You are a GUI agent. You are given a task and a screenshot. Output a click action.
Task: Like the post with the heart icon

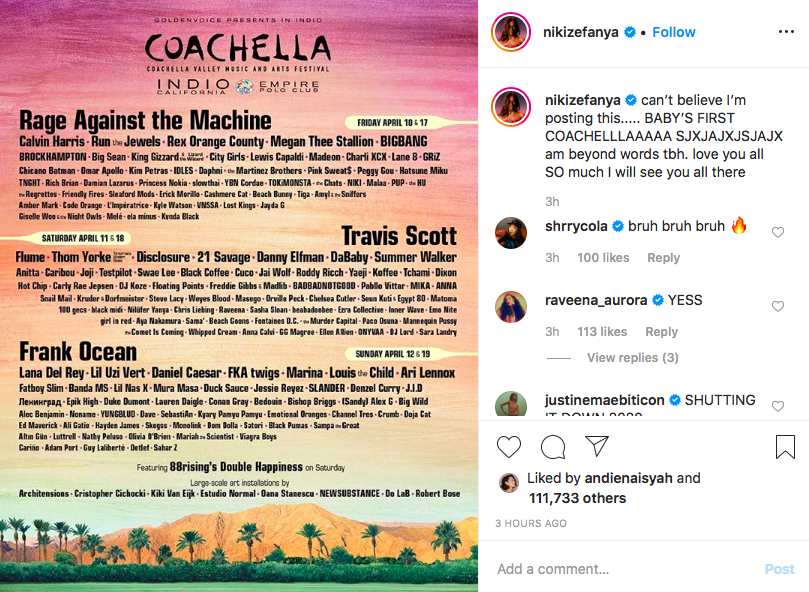click(x=509, y=446)
